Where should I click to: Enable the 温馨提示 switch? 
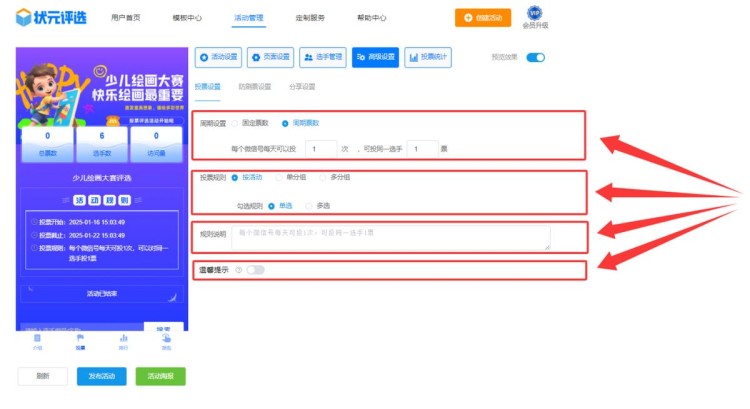[256, 269]
